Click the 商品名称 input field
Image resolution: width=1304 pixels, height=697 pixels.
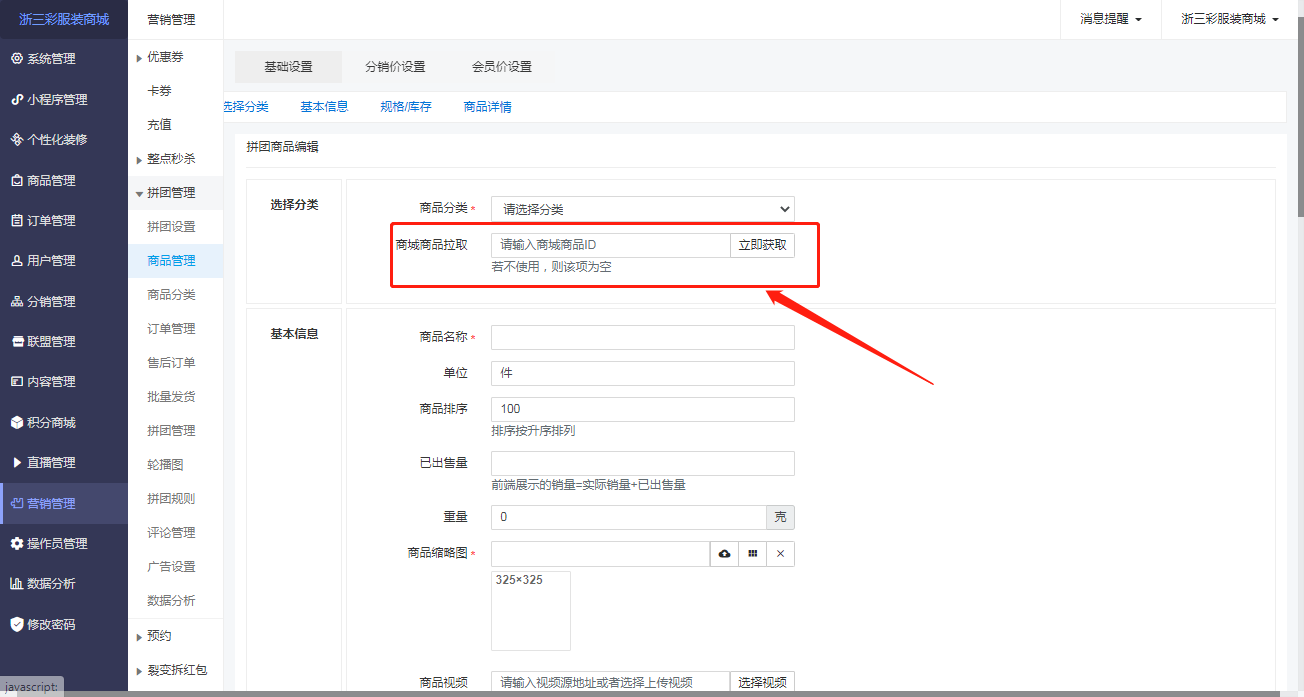pyautogui.click(x=643, y=337)
